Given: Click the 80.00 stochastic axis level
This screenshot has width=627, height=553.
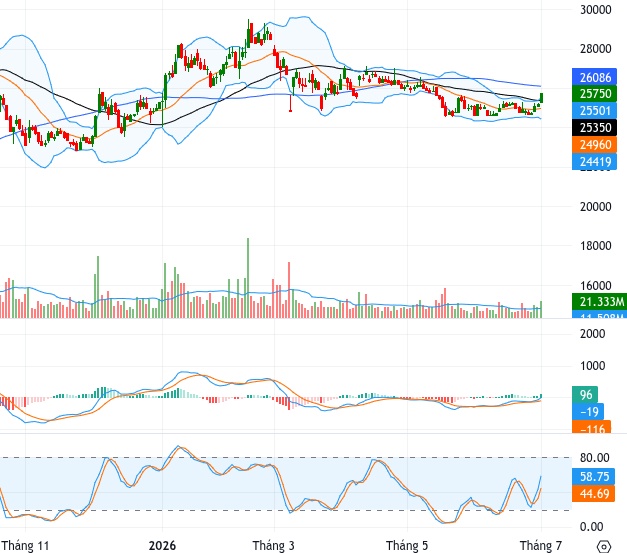Looking at the screenshot, I should coord(595,457).
